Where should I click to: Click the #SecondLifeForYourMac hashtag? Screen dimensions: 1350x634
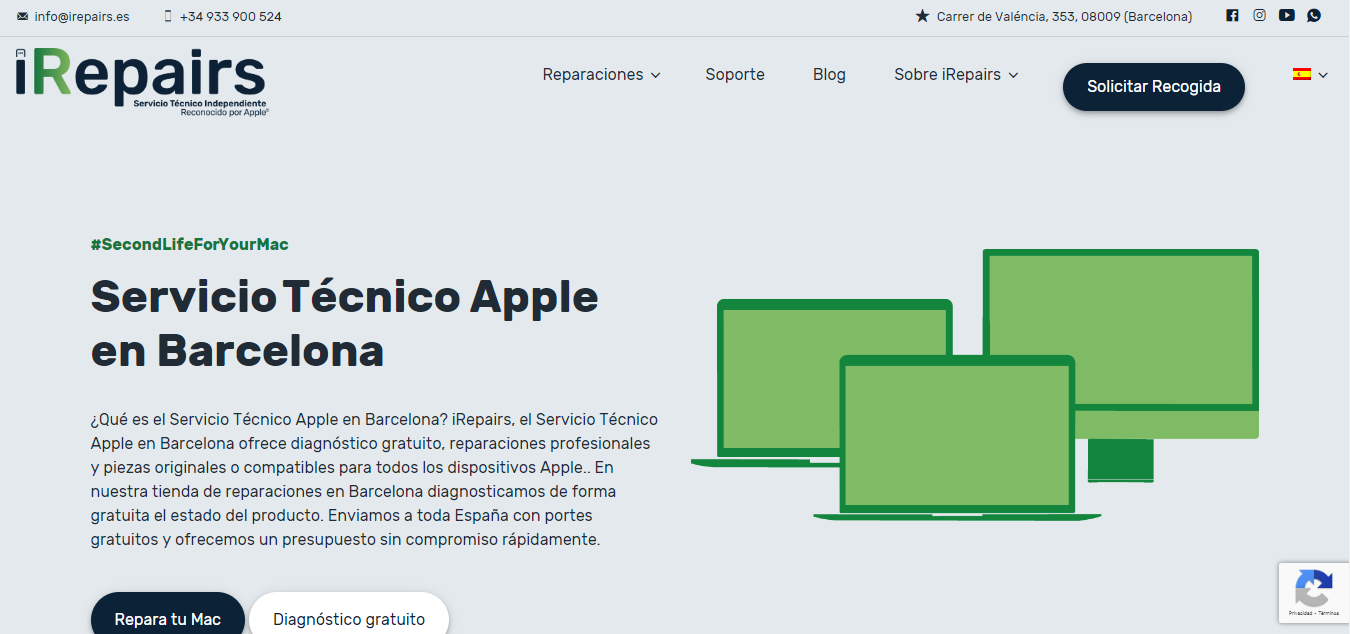point(190,244)
